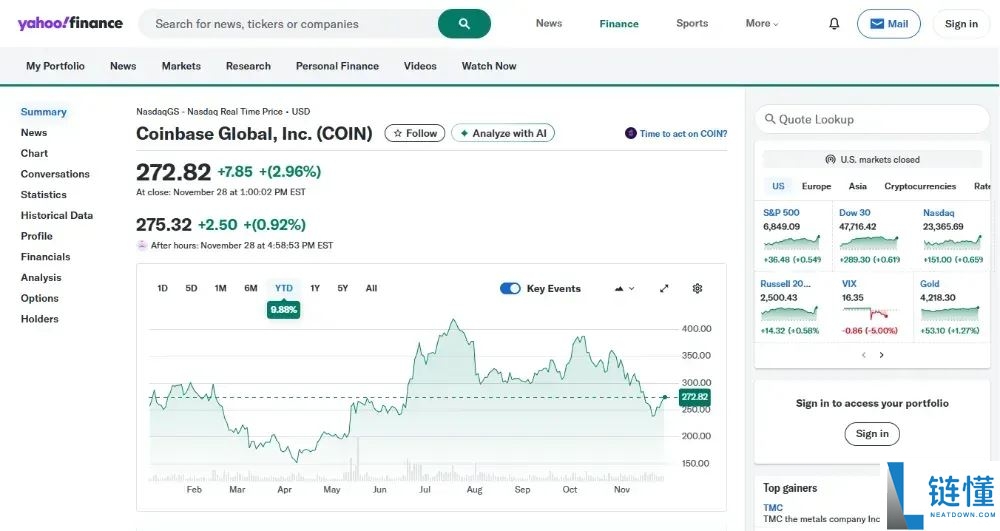Viewport: 1000px width, 531px height.
Task: Open the Dow 30 index card
Action: 871,236
